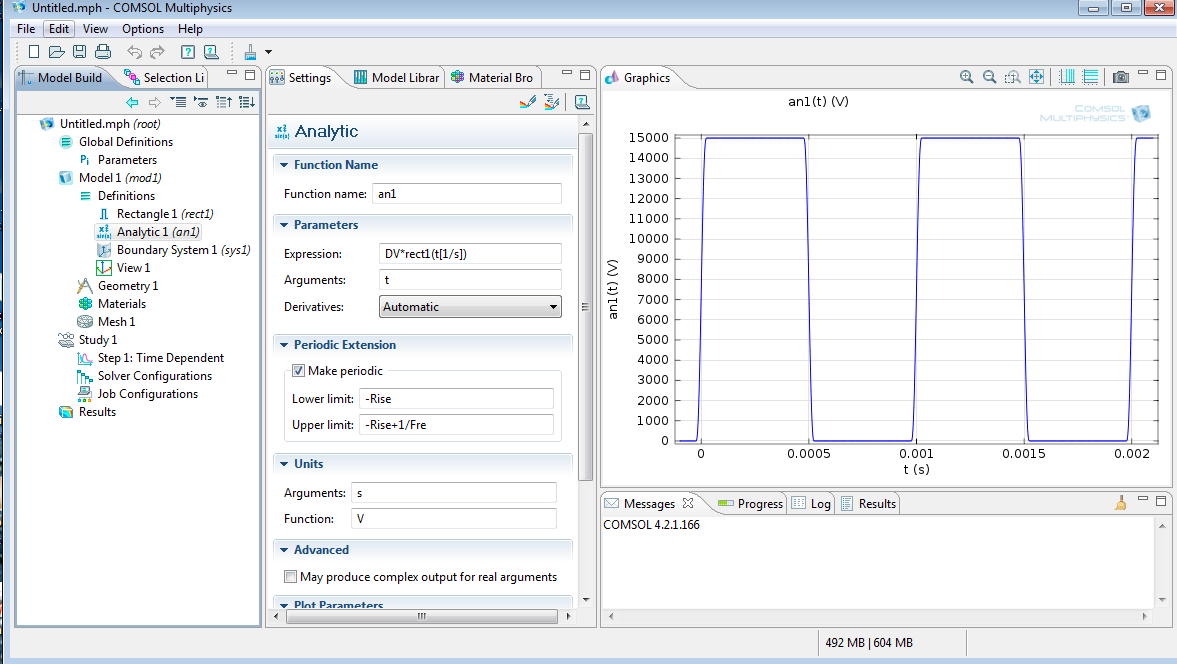Undo the last action
This screenshot has width=1177, height=664.
(134, 52)
